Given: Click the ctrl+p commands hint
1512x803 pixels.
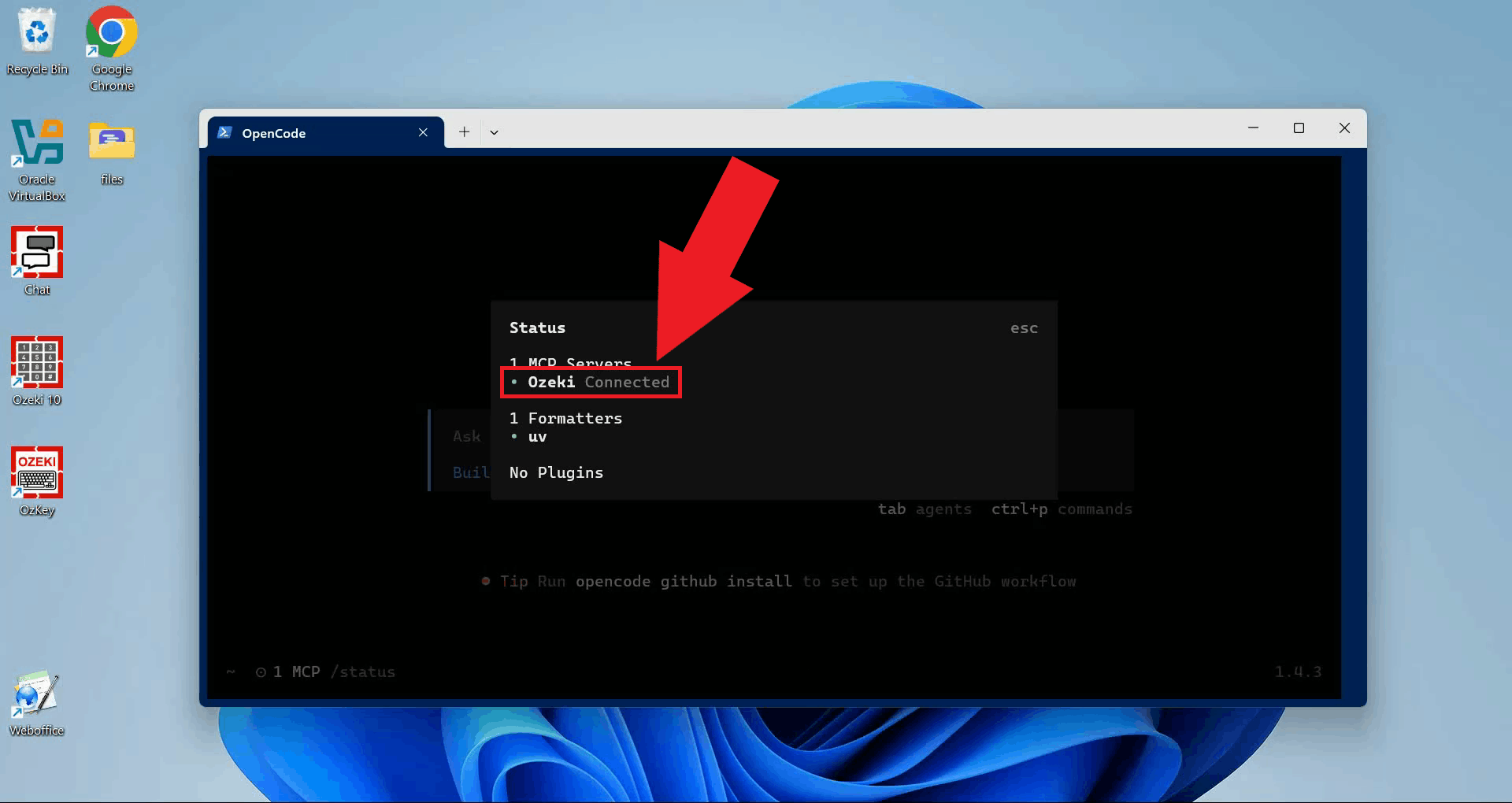Looking at the screenshot, I should click(x=1062, y=509).
